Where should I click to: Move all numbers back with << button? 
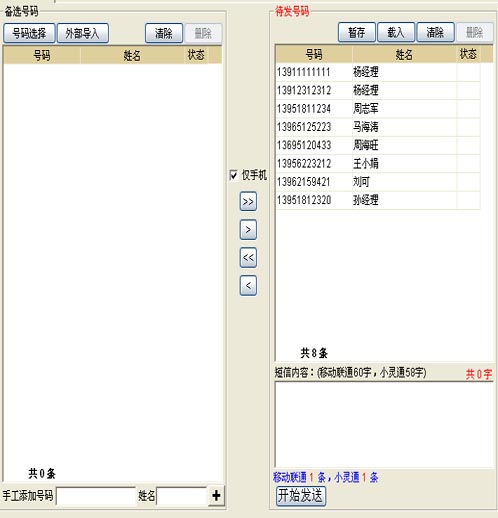pyautogui.click(x=248, y=257)
